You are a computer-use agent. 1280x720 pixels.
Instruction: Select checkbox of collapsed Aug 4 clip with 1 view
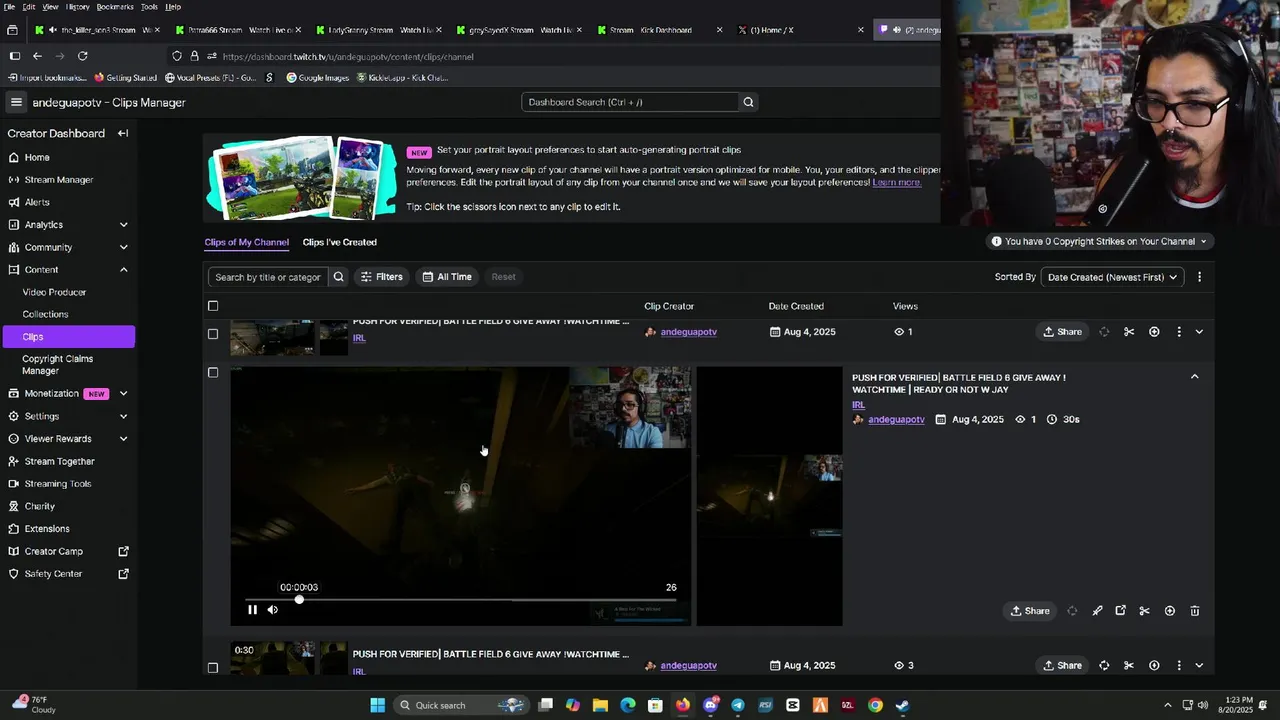(213, 333)
